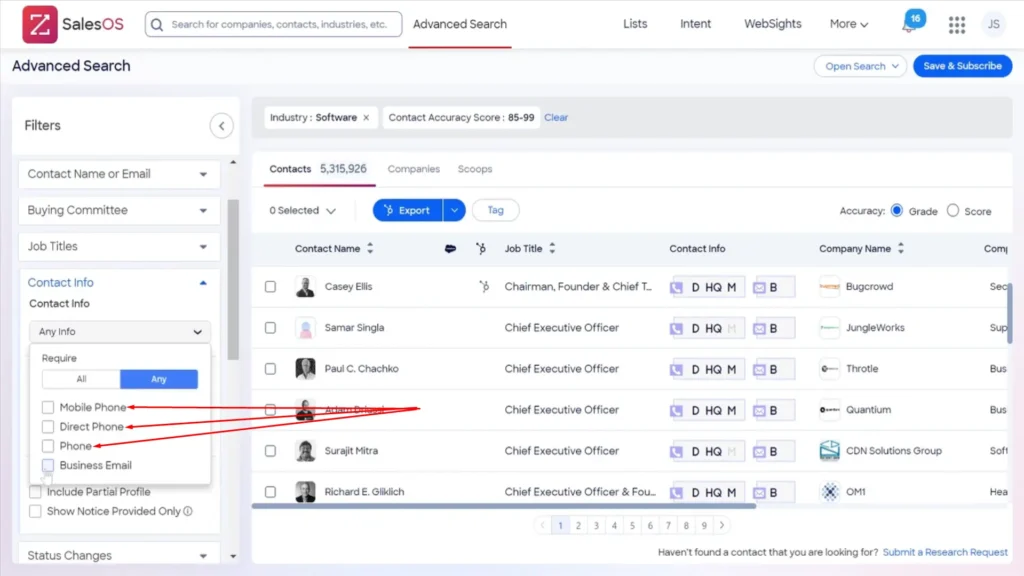Screen dimensions: 1024x576
Task: Click Submit a Research Request link
Action: pyautogui.click(x=945, y=552)
